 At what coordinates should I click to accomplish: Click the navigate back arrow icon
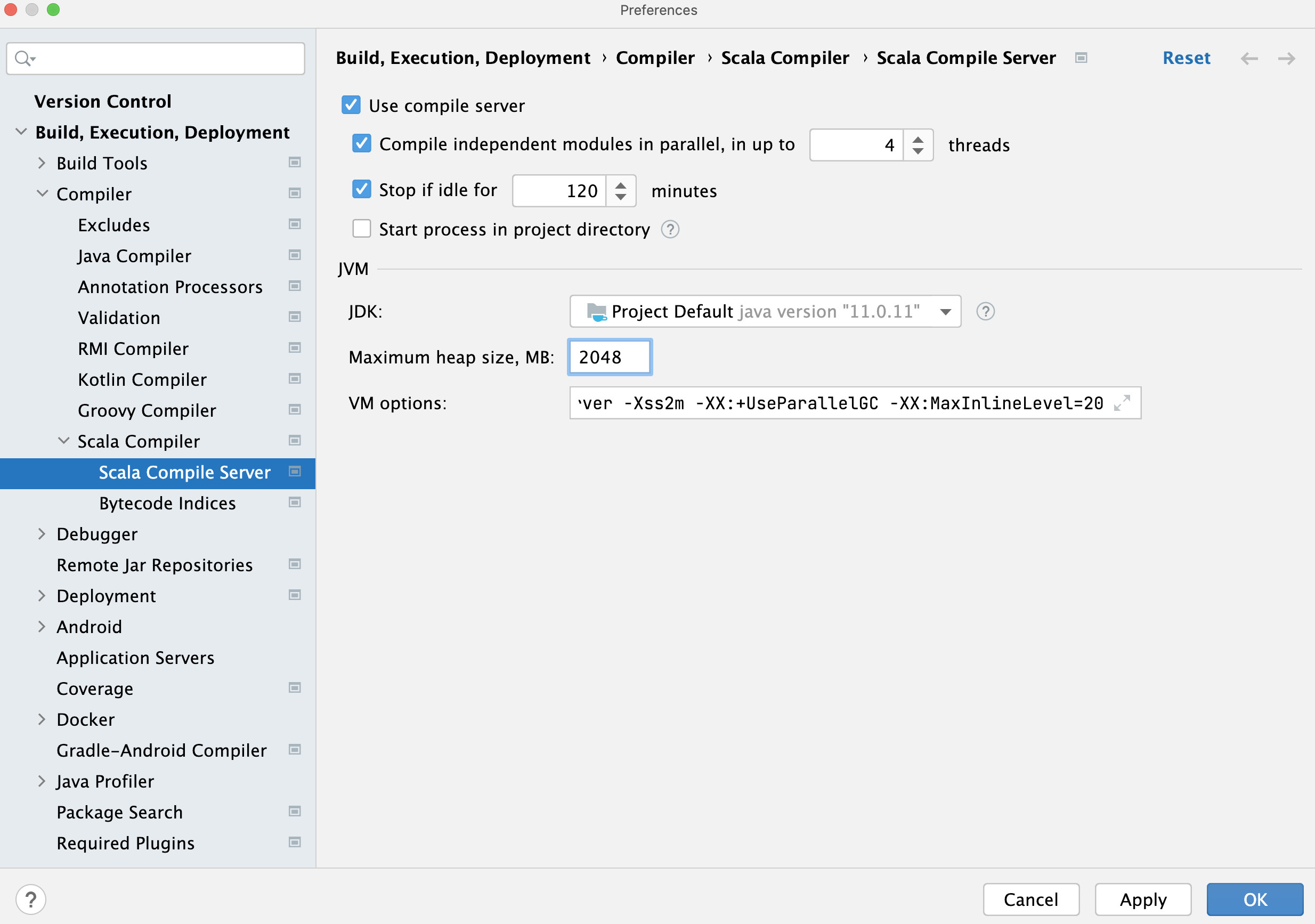[x=1250, y=58]
